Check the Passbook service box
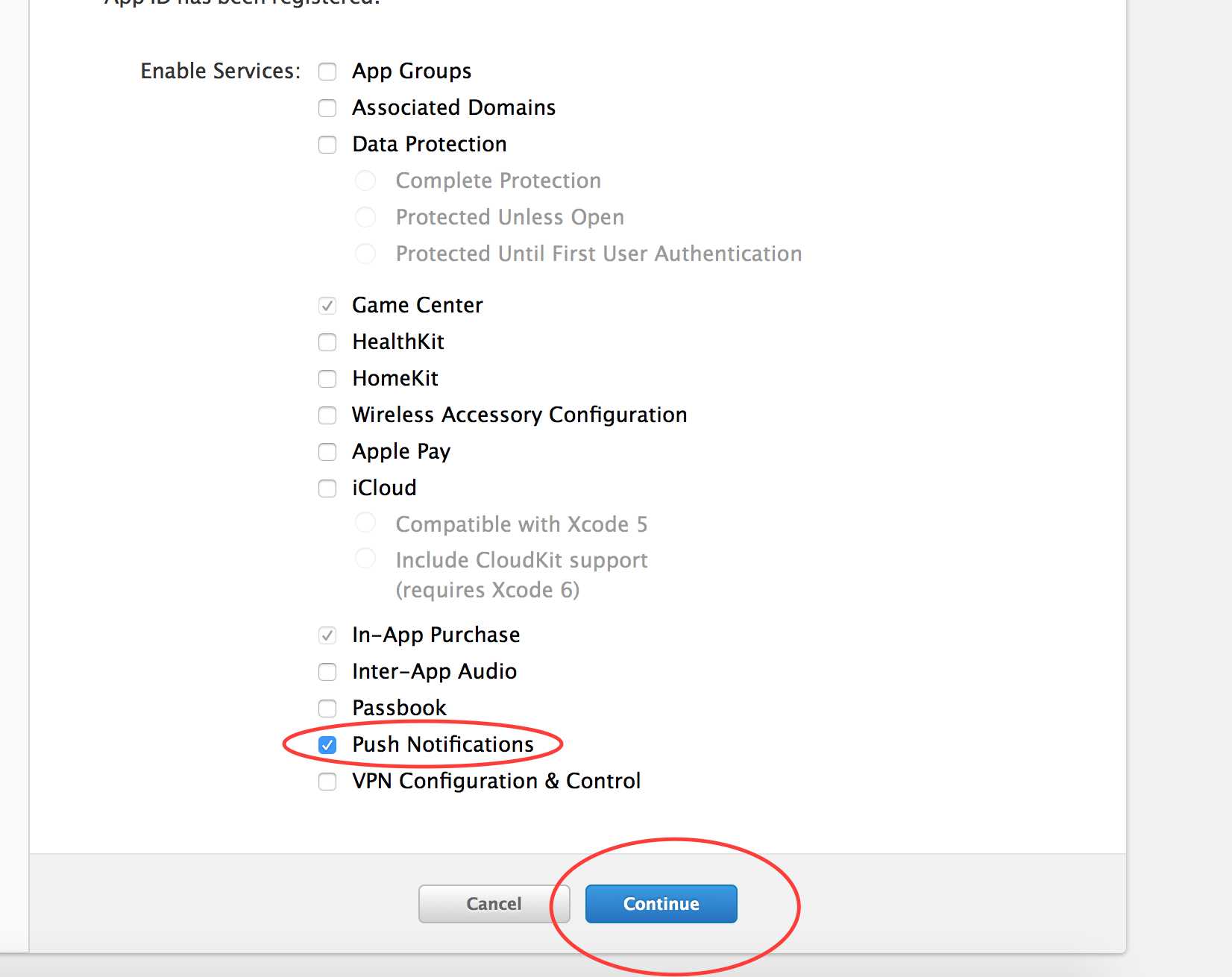 pyautogui.click(x=327, y=708)
